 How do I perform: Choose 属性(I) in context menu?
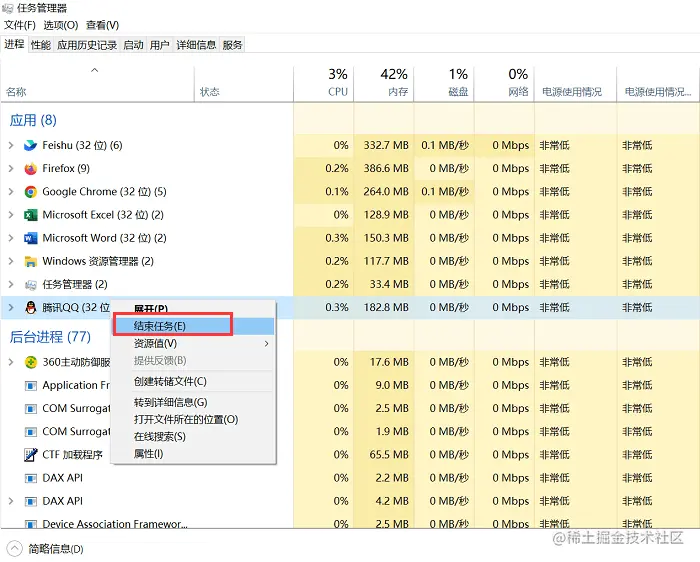tap(193, 454)
